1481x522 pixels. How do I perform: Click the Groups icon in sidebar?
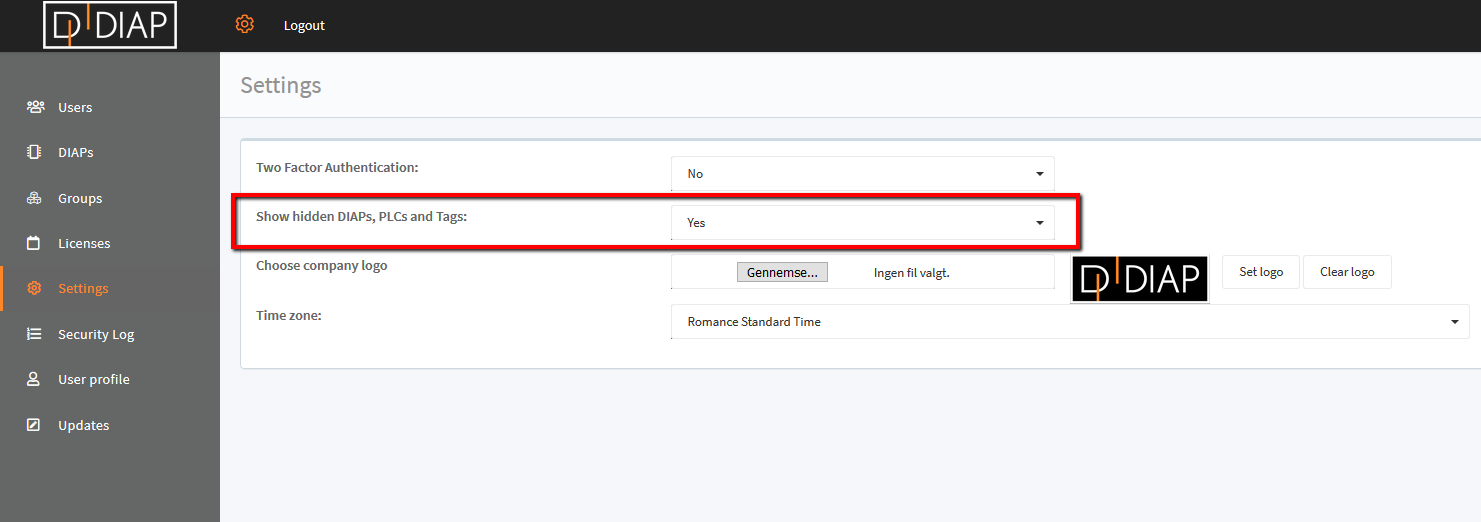click(x=34, y=198)
